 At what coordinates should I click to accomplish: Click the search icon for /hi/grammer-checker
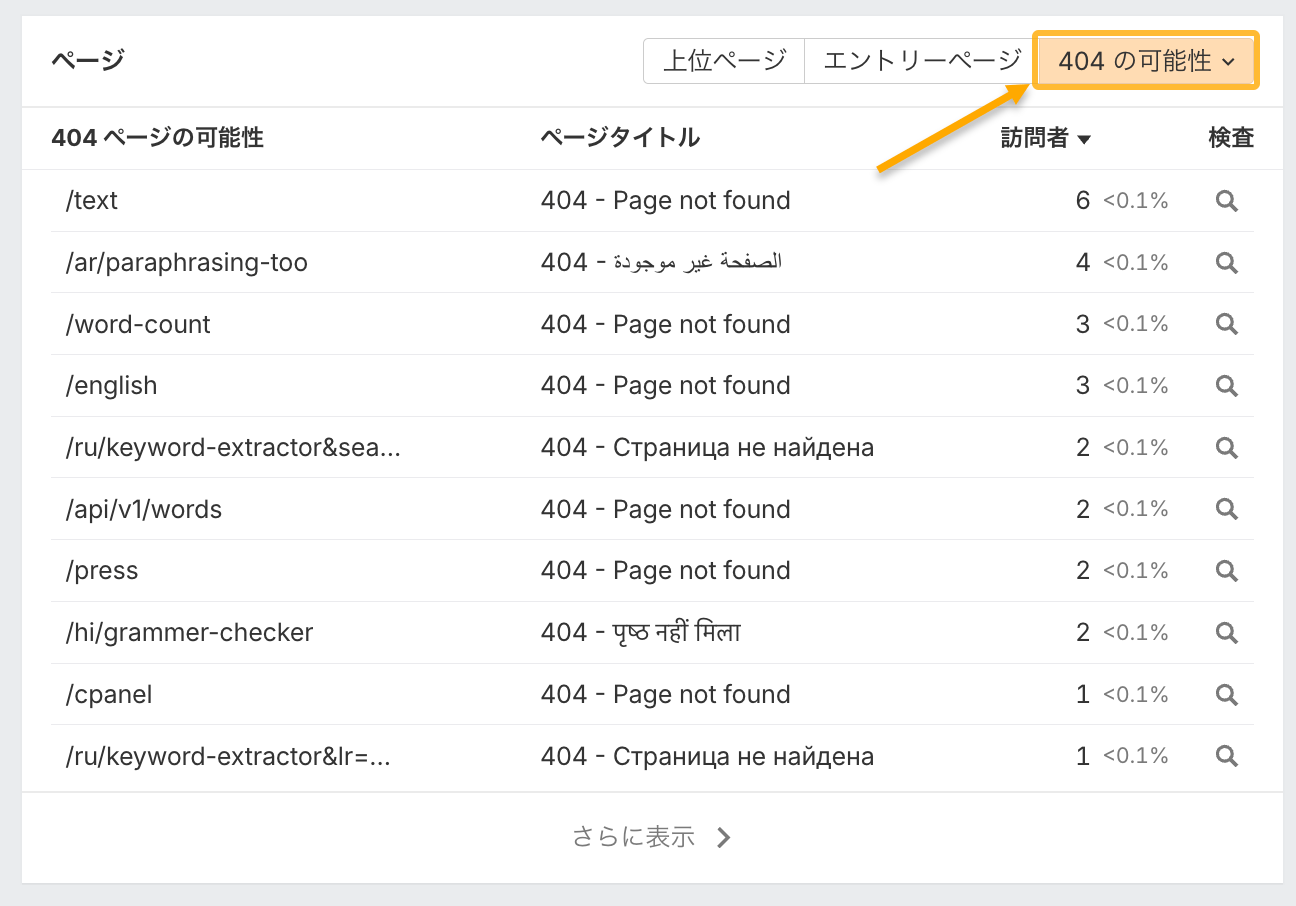point(1226,633)
